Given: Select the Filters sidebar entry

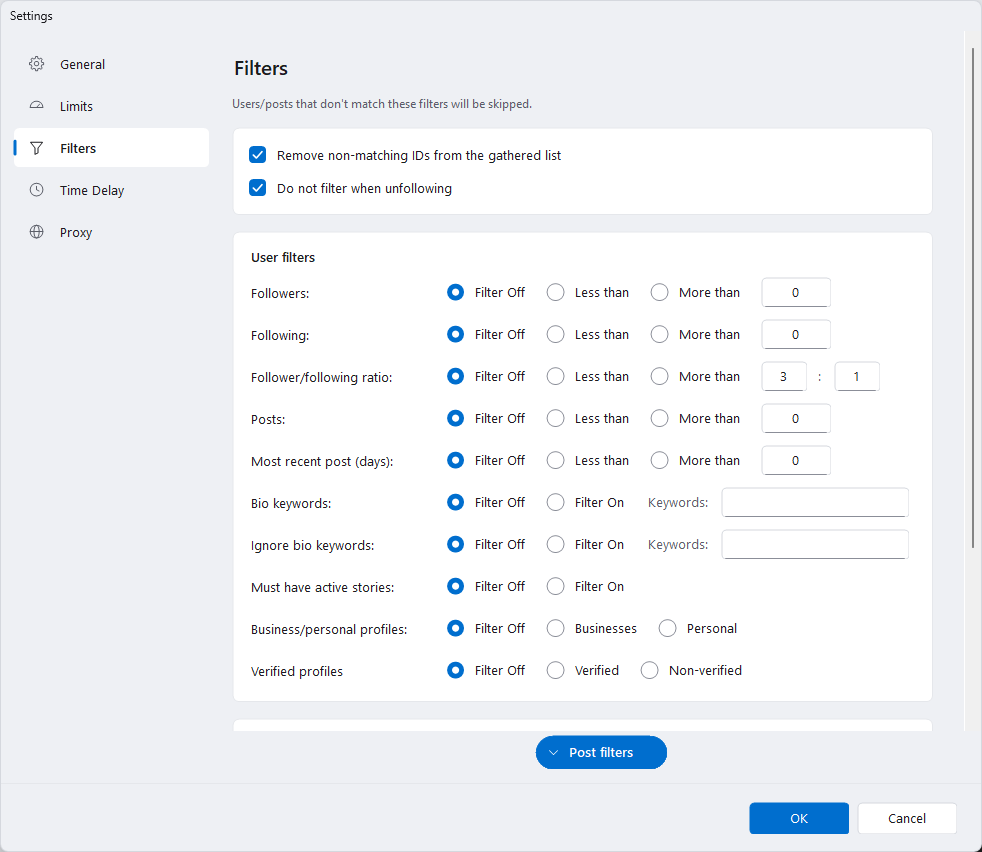Looking at the screenshot, I should coord(111,148).
